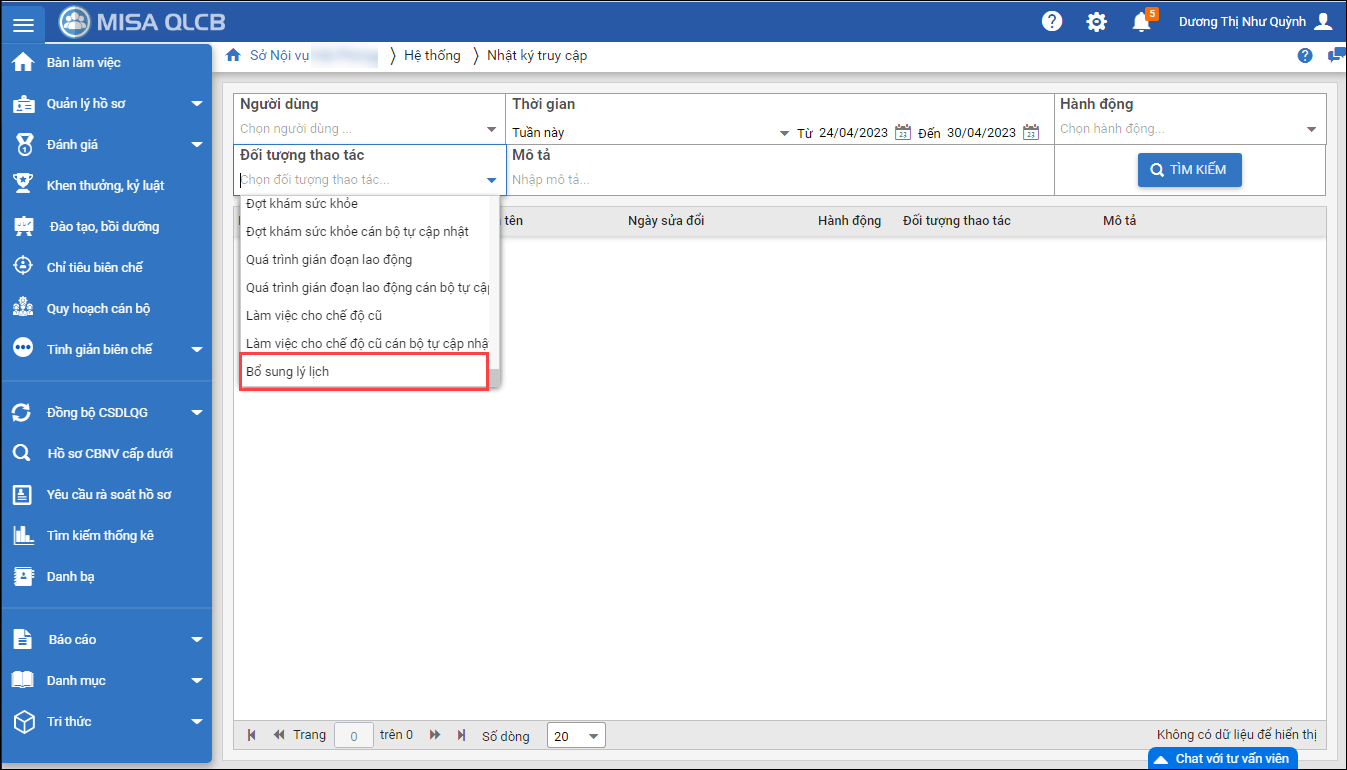1347x770 pixels.
Task: Click the hamburger menu icon
Action: (x=23, y=23)
